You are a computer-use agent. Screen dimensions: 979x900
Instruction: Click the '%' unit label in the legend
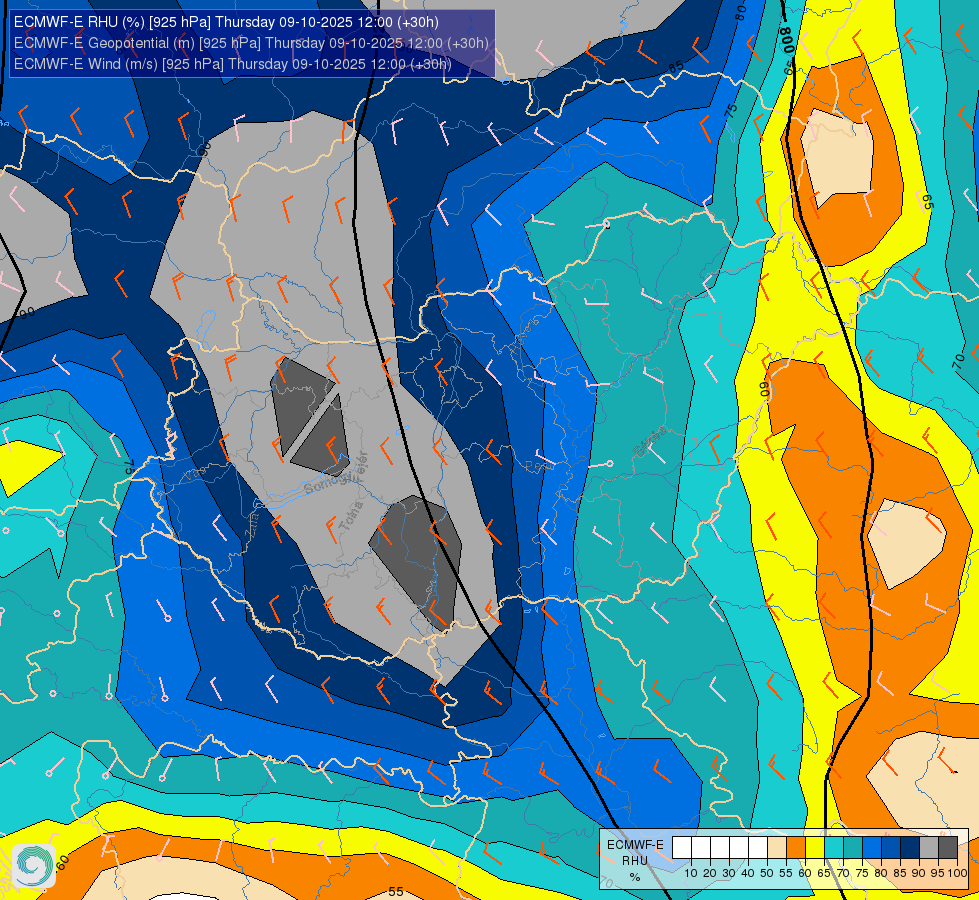[x=635, y=877]
